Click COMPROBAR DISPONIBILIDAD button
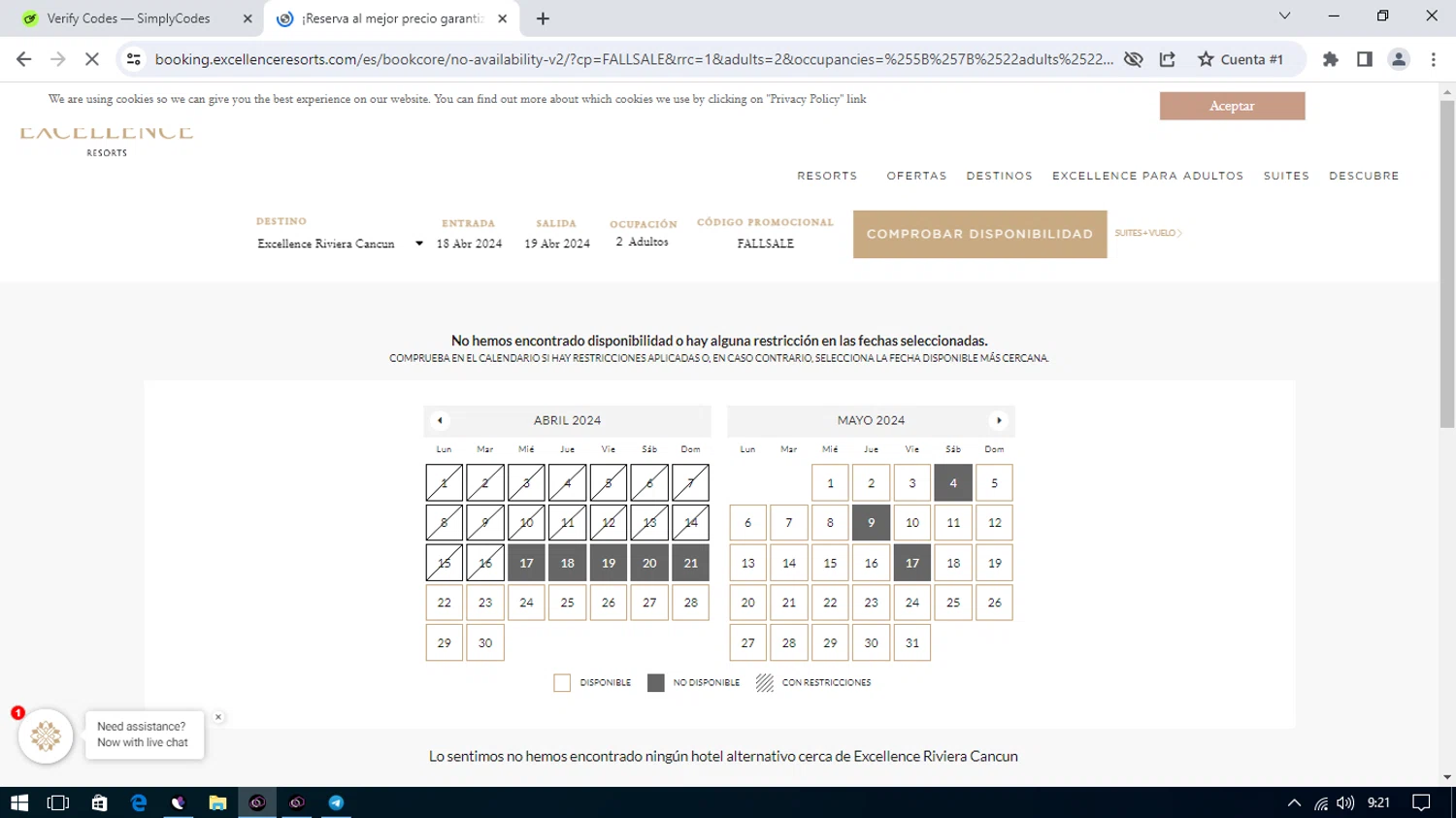 [979, 234]
